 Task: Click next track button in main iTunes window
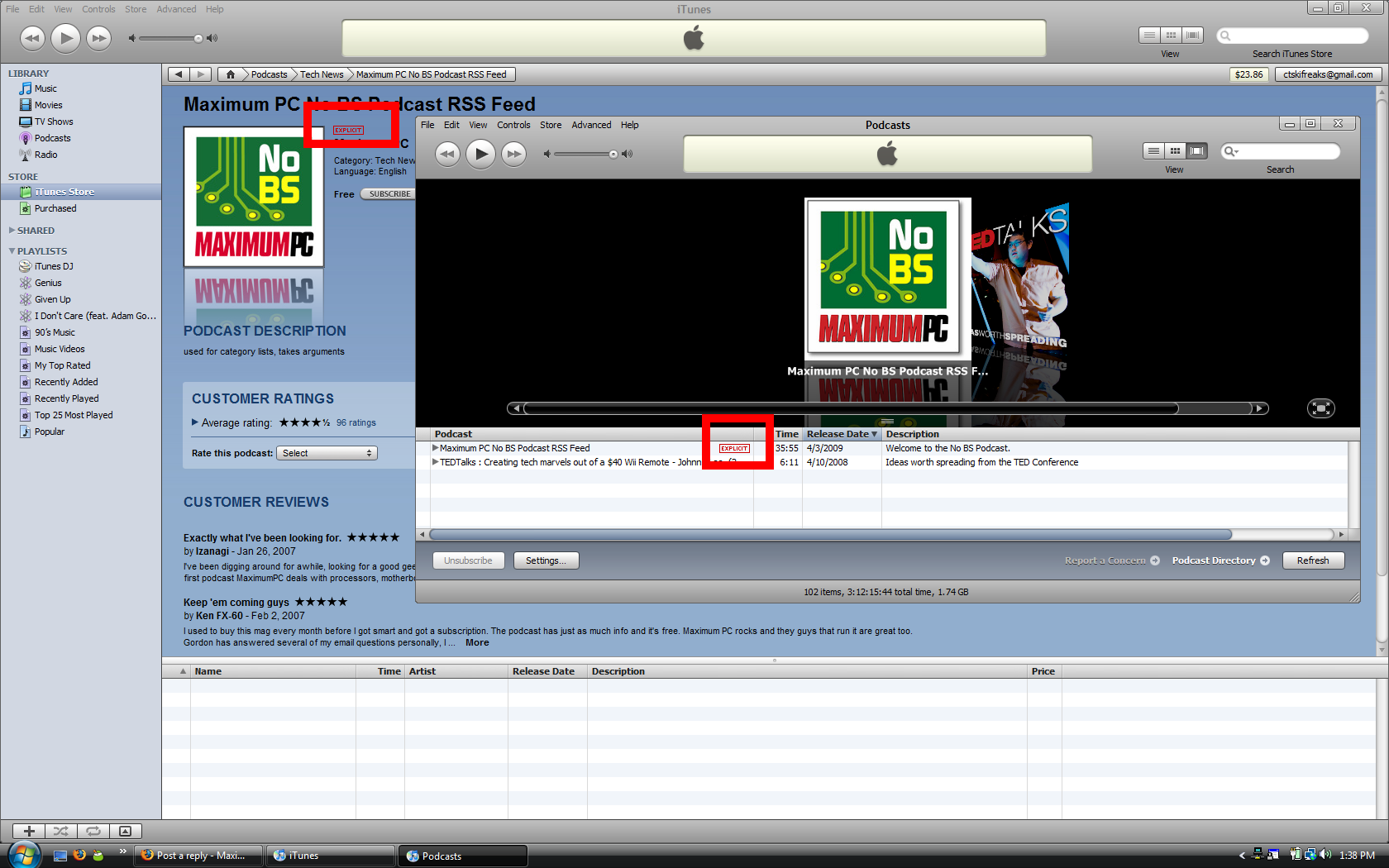point(99,38)
